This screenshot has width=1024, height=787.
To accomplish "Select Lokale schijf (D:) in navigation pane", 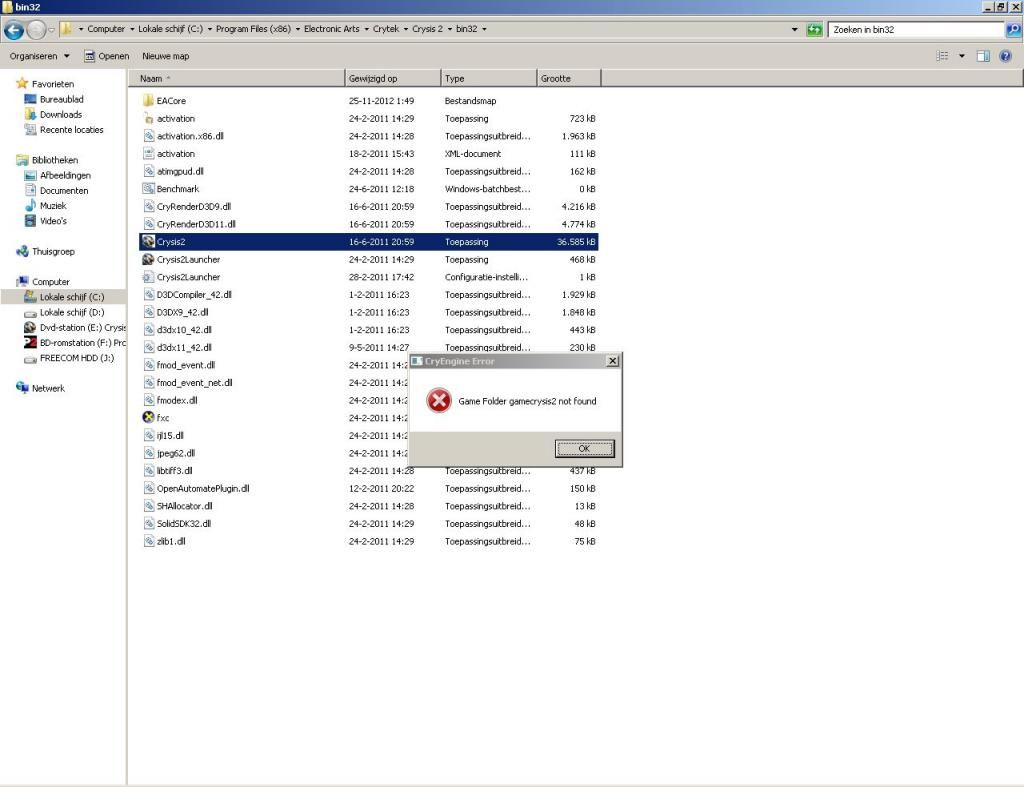I will coord(72,312).
